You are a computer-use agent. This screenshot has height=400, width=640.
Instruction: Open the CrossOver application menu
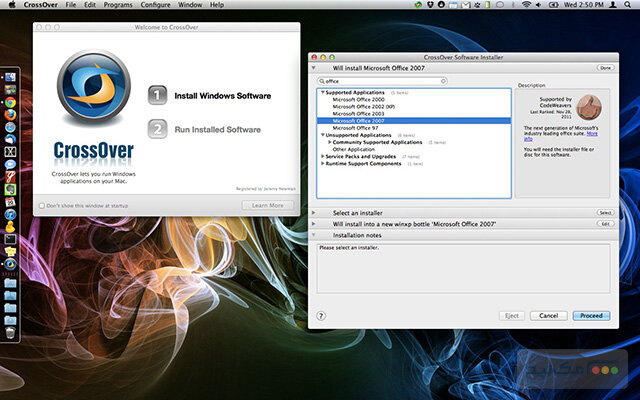click(x=40, y=5)
